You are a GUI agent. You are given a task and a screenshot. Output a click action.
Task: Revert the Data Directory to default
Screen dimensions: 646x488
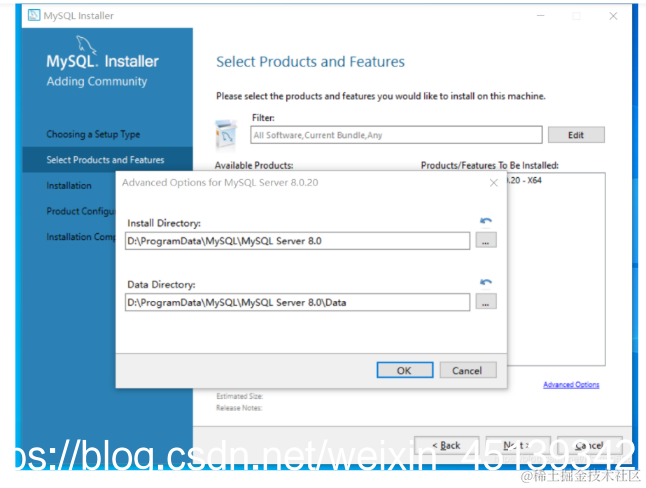486,282
